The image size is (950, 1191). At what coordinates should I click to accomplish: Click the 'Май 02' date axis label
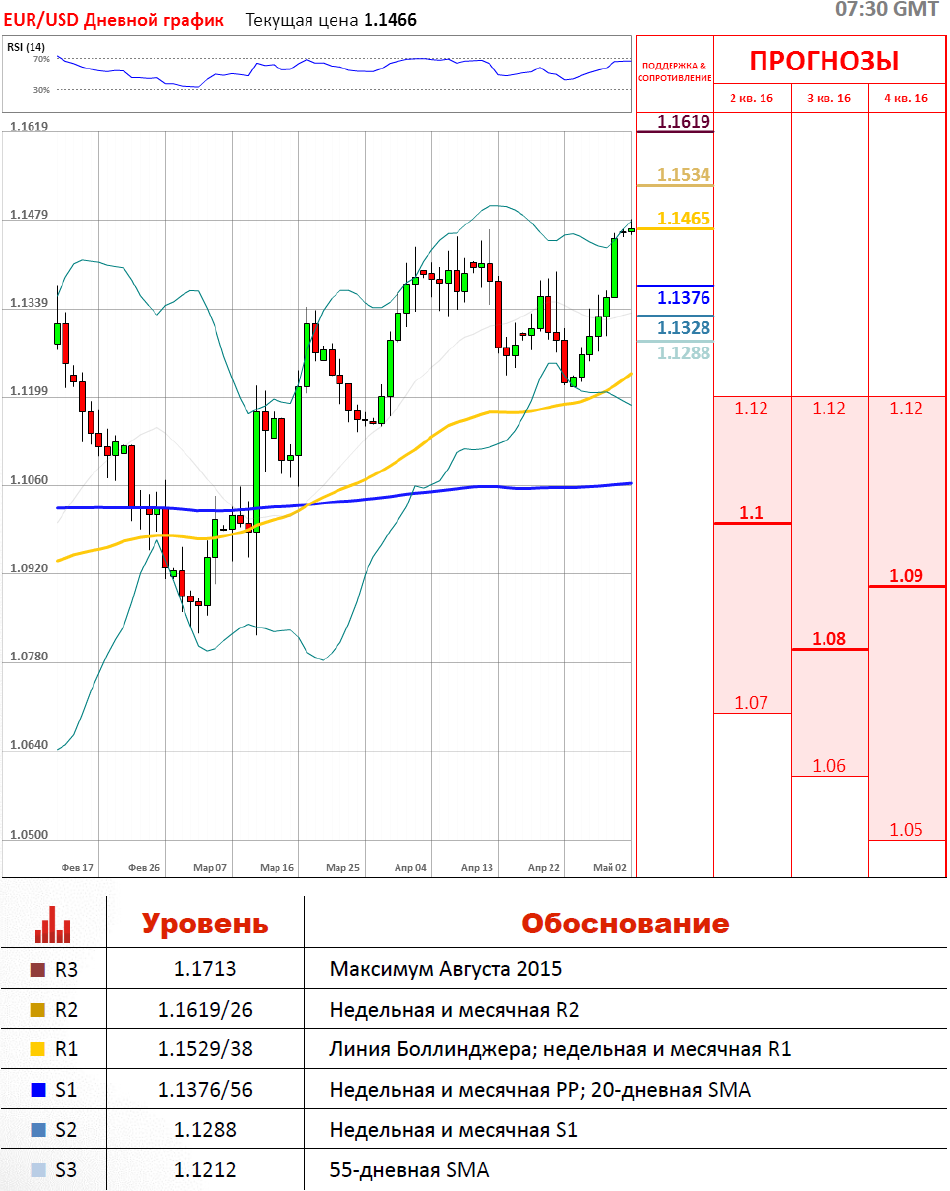tap(610, 867)
